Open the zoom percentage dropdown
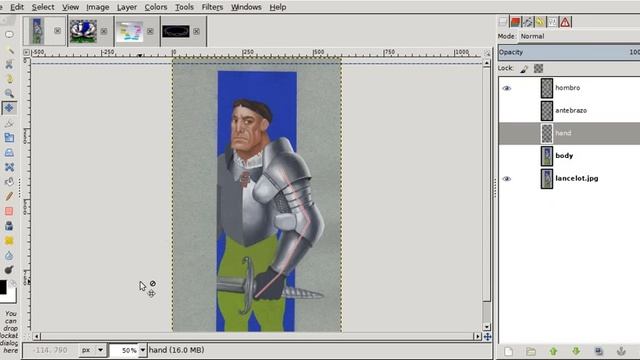The height and width of the screenshot is (360, 640). point(142,350)
